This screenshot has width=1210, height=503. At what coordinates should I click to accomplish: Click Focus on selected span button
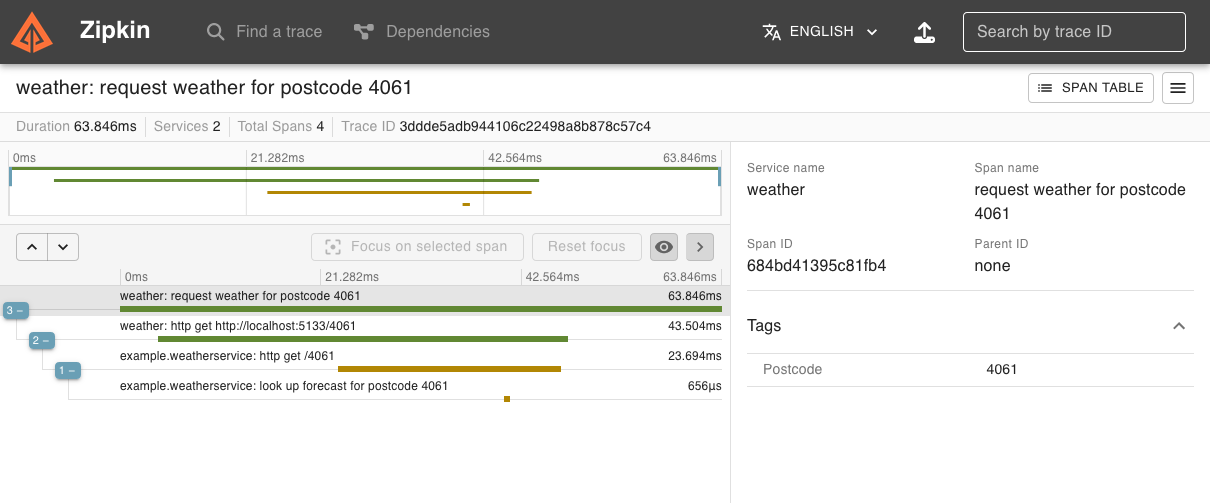point(417,246)
